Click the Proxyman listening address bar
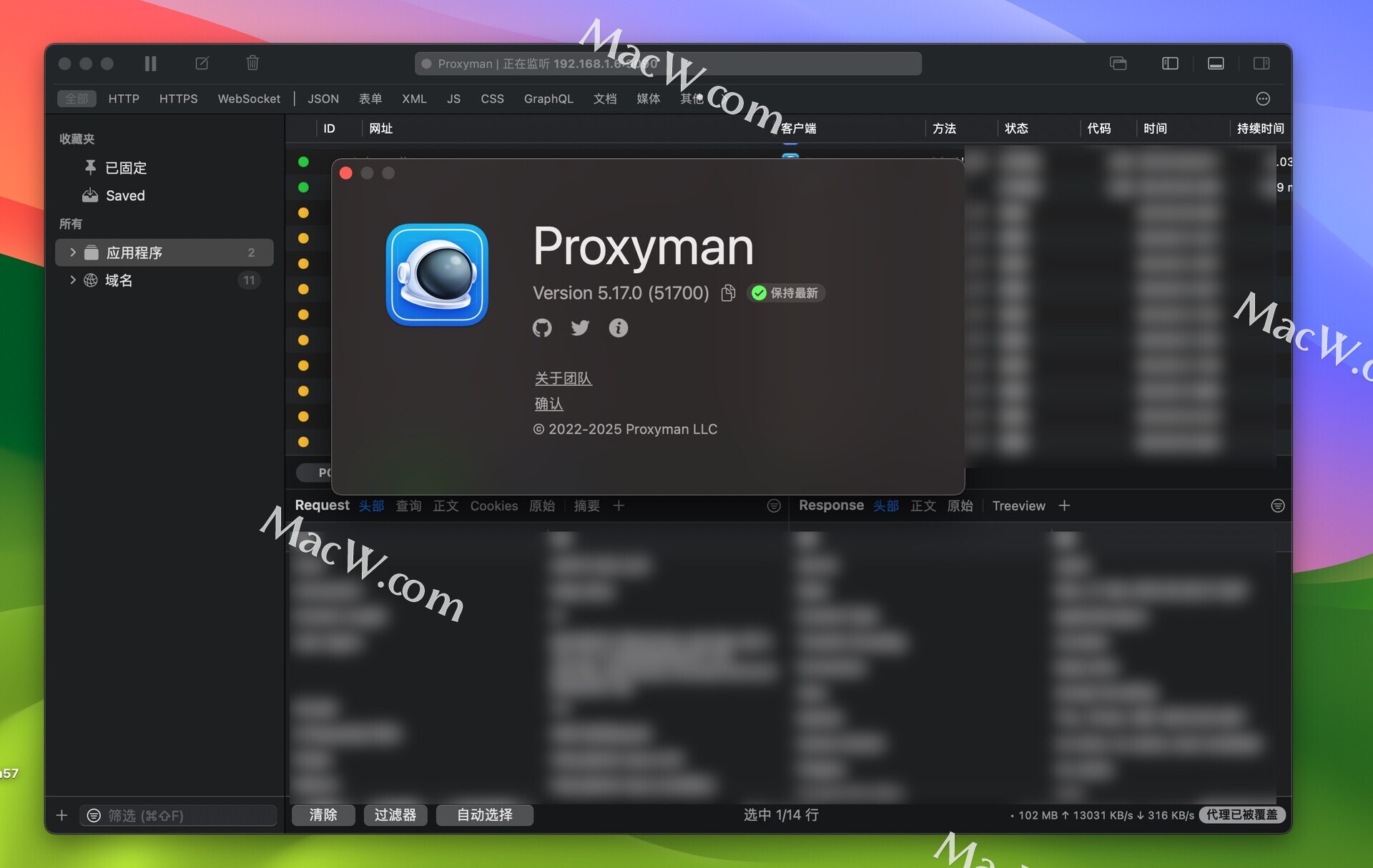 (668, 64)
